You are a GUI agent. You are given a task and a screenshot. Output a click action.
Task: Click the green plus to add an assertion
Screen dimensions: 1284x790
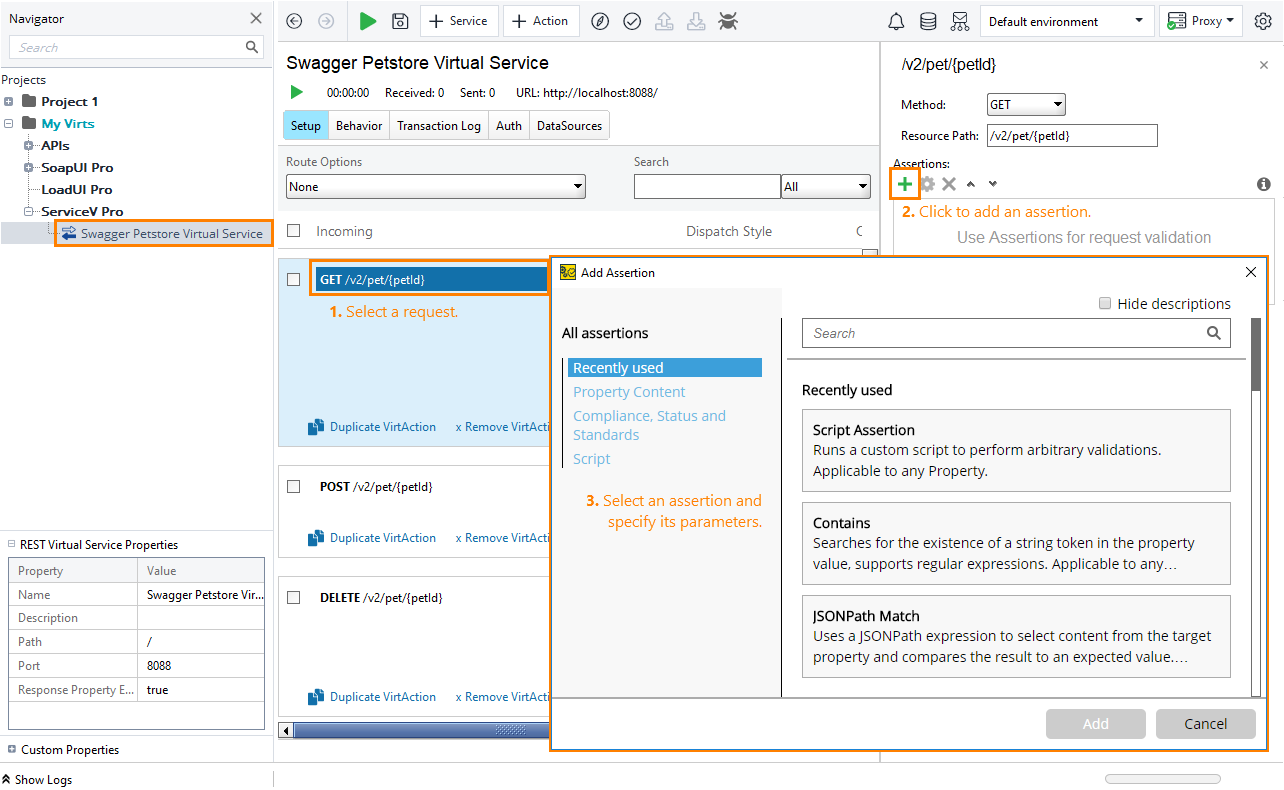click(x=905, y=184)
